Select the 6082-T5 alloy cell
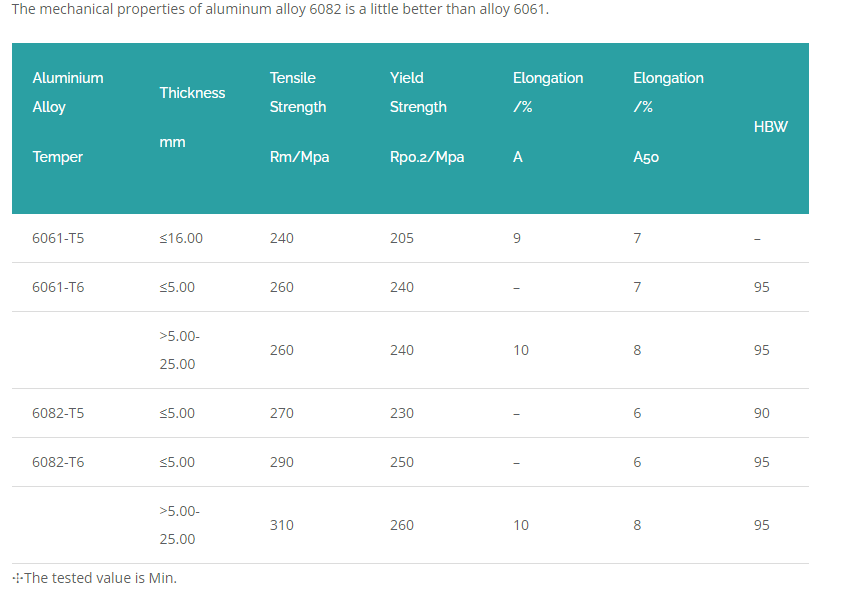 (x=58, y=413)
